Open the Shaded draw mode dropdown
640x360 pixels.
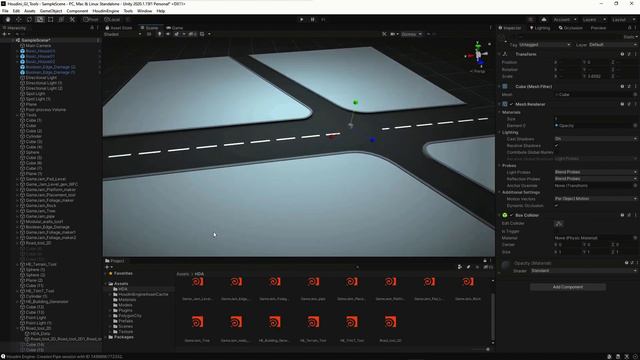tap(122, 34)
